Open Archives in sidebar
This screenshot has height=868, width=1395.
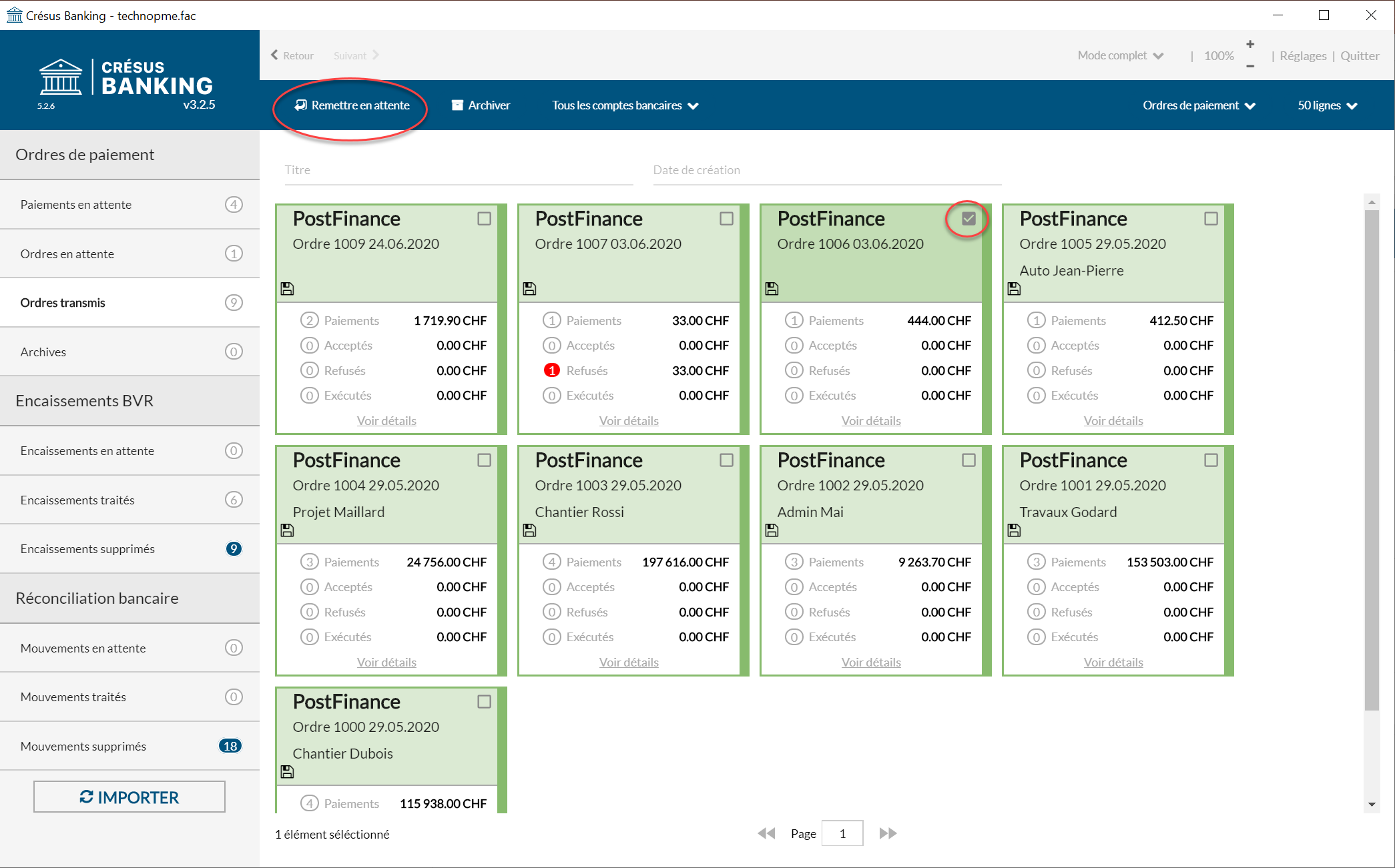(130, 352)
